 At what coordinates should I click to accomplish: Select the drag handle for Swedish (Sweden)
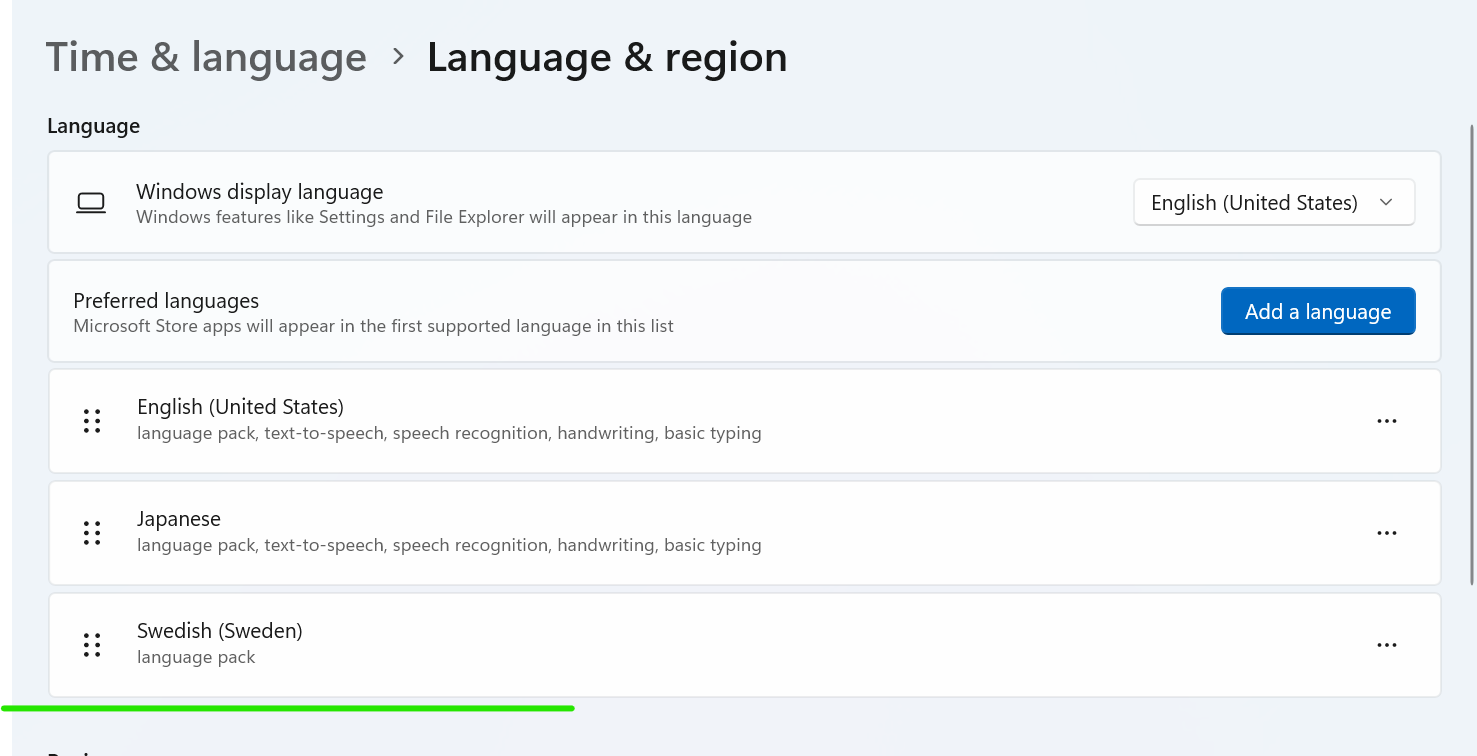pyautogui.click(x=92, y=645)
